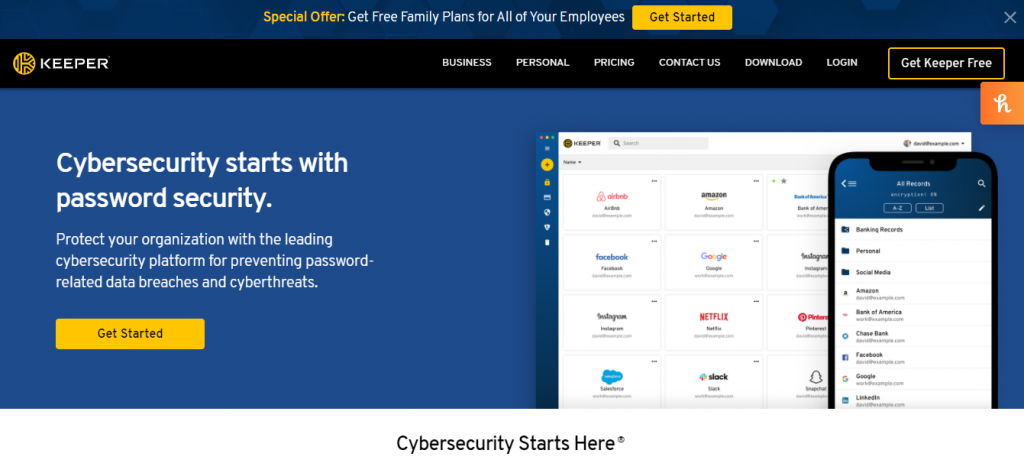
Task: Click the pencil edit icon on phone
Action: click(981, 208)
